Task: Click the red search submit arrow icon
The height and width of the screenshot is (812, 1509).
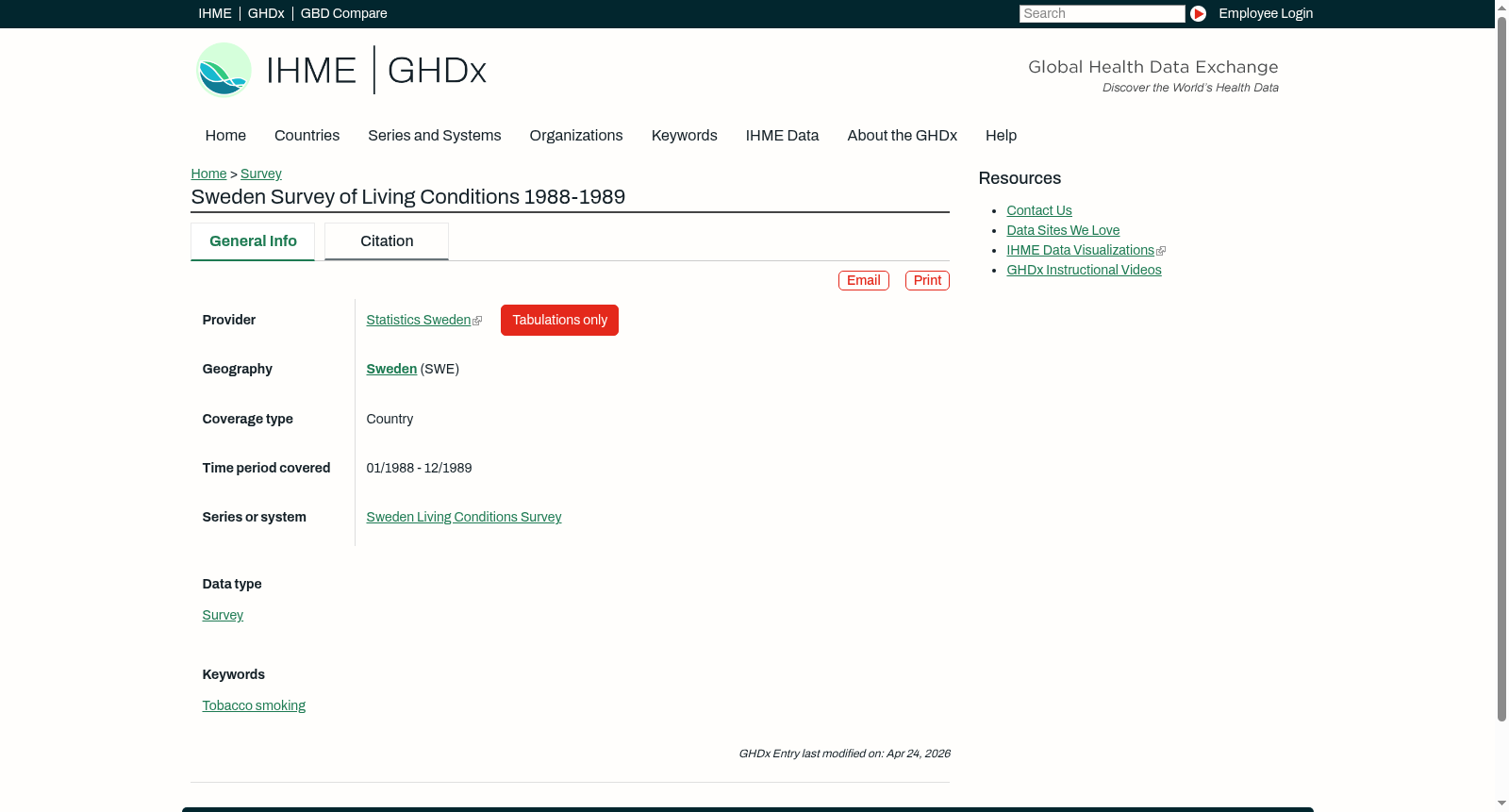Action: tap(1198, 13)
